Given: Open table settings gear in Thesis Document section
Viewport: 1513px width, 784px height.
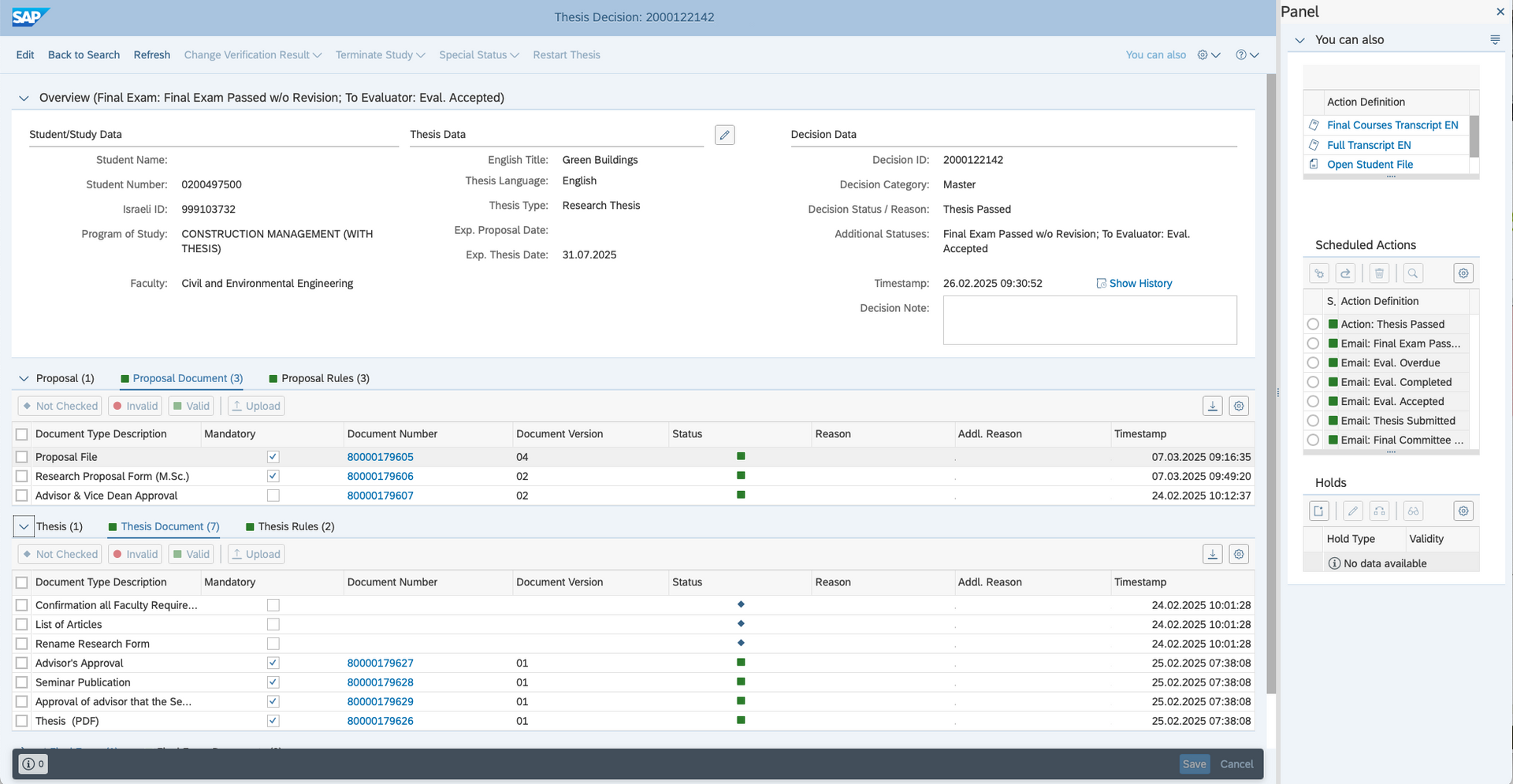Looking at the screenshot, I should click(1239, 554).
